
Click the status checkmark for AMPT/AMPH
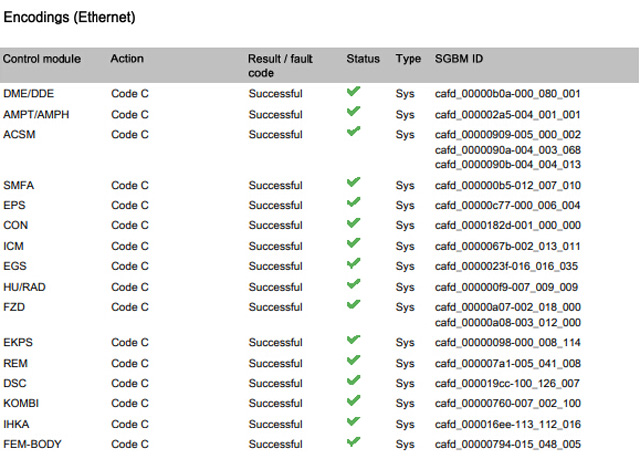pyautogui.click(x=353, y=112)
